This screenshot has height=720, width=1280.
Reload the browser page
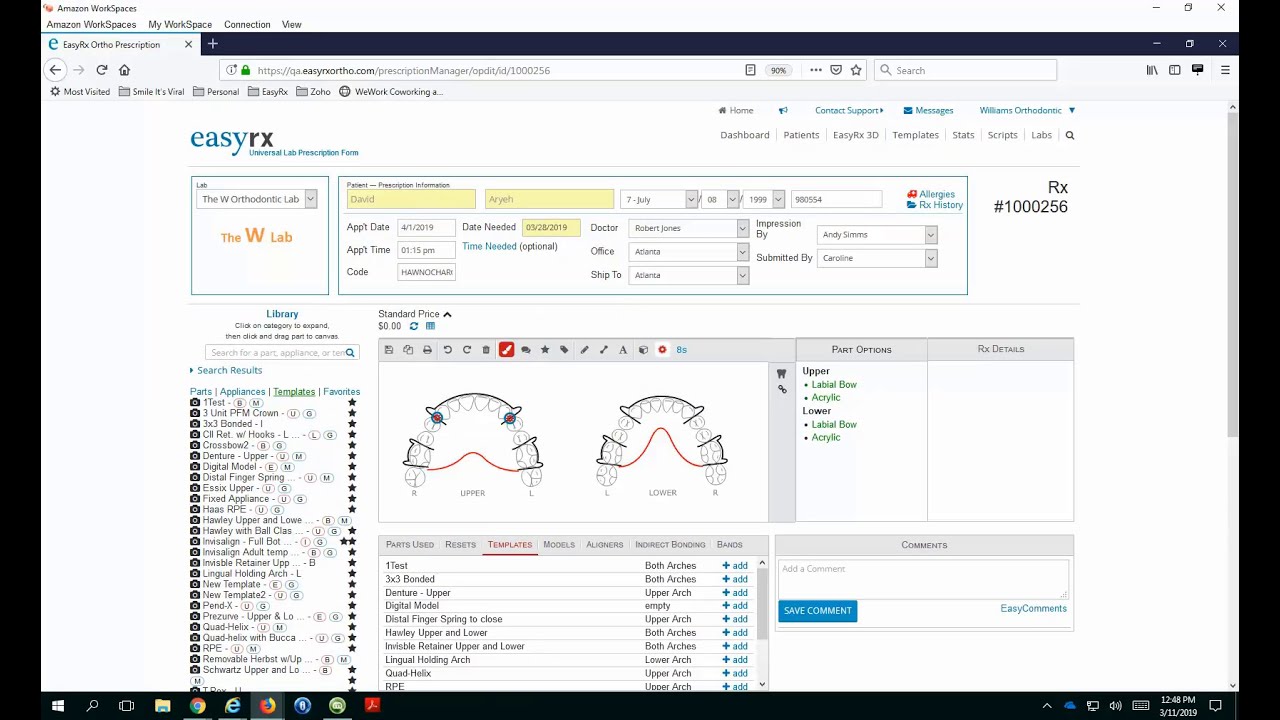pos(101,70)
